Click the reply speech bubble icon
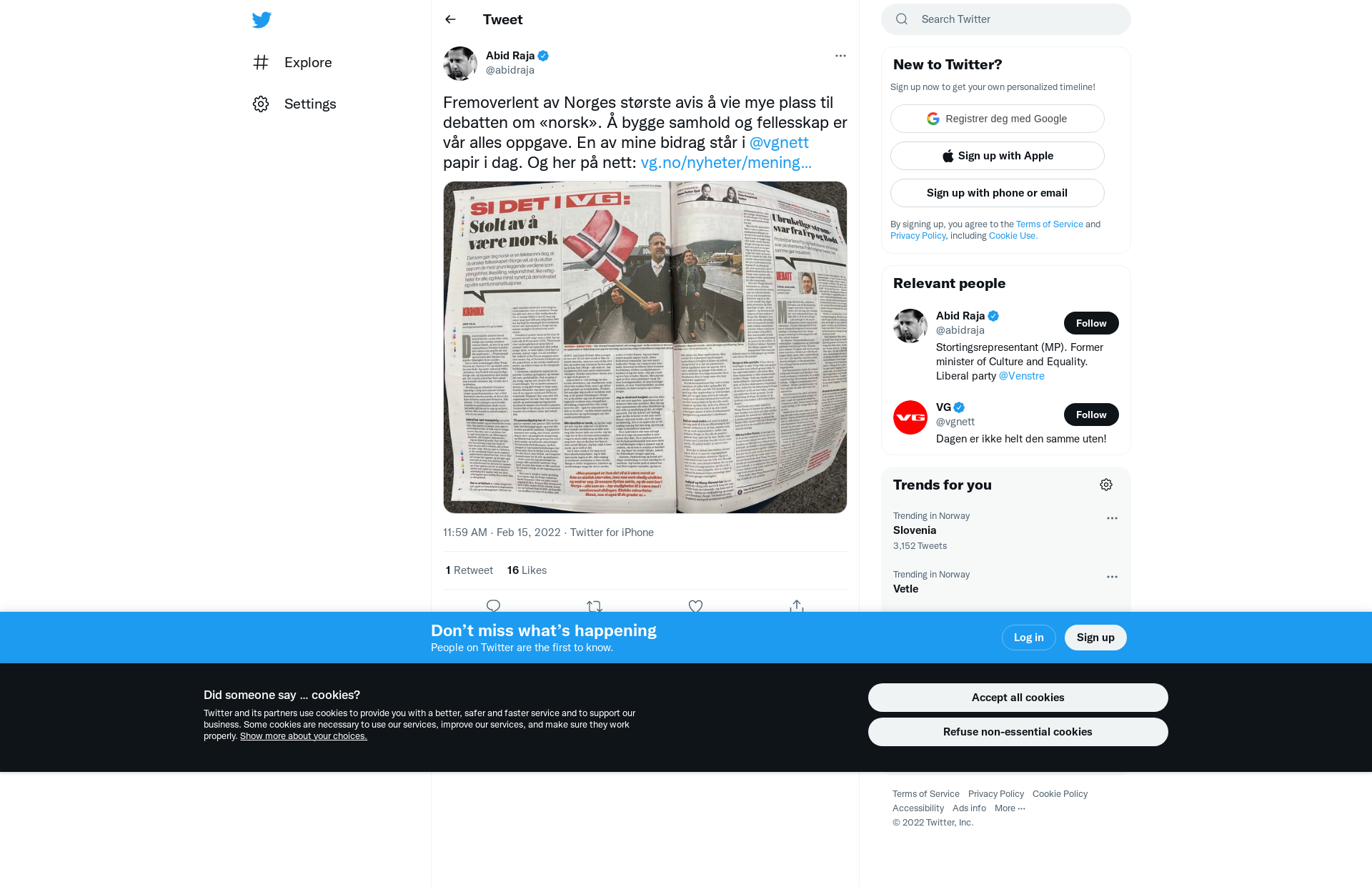This screenshot has height=887, width=1372. click(493, 606)
